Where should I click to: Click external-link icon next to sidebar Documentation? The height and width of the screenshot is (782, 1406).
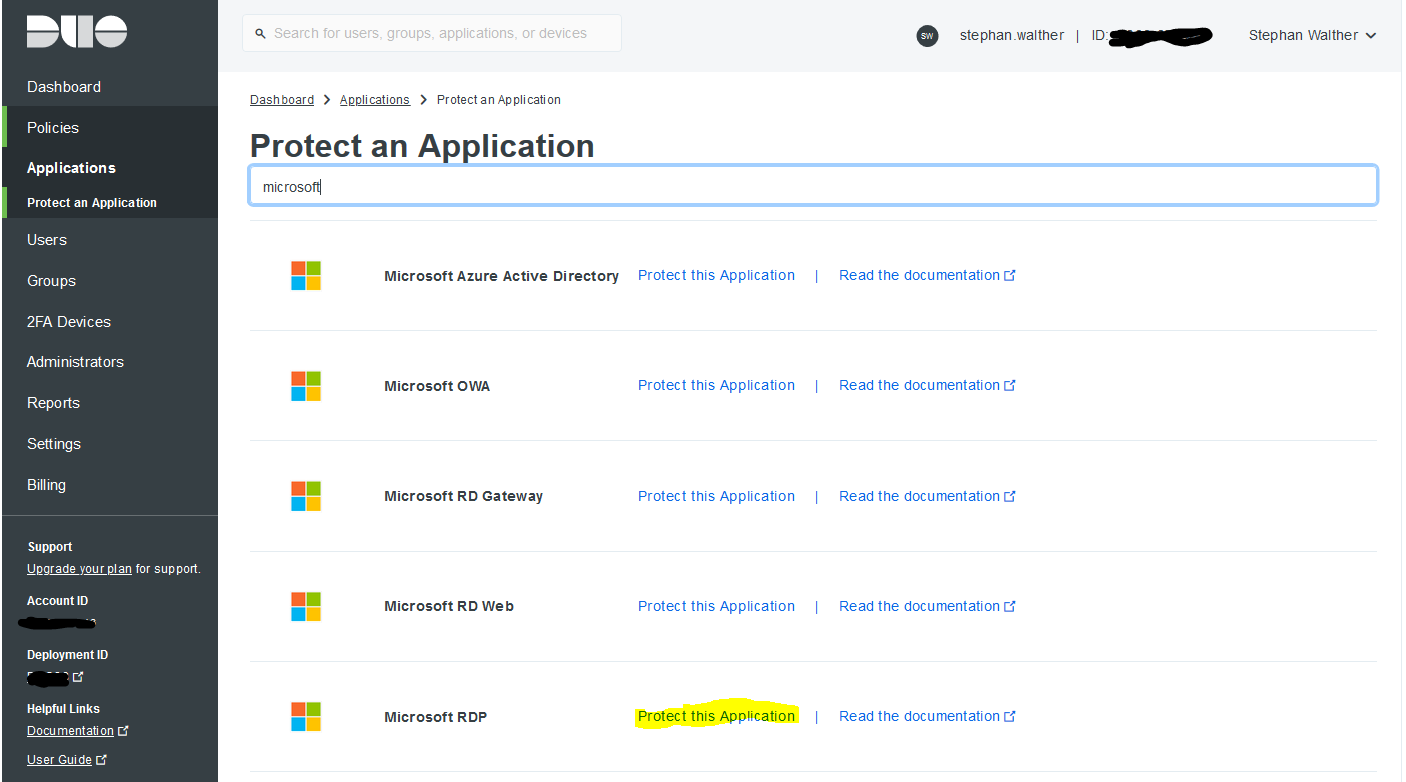[123, 731]
